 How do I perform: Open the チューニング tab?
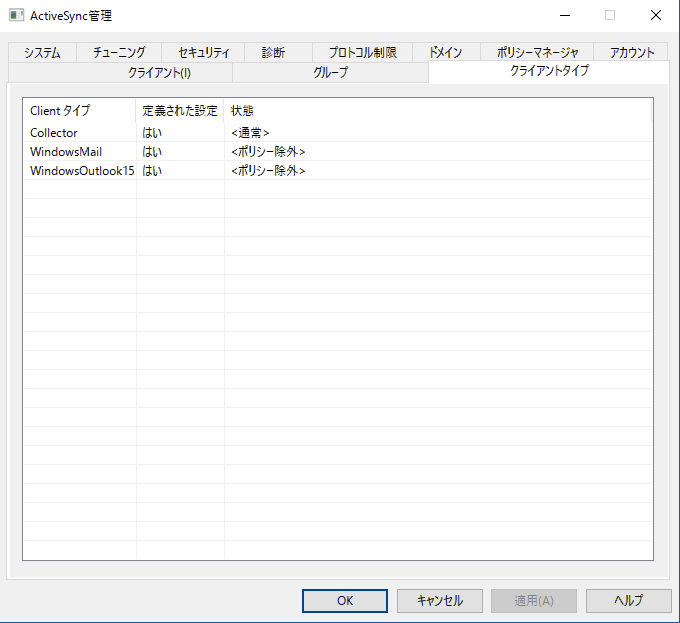tap(119, 52)
